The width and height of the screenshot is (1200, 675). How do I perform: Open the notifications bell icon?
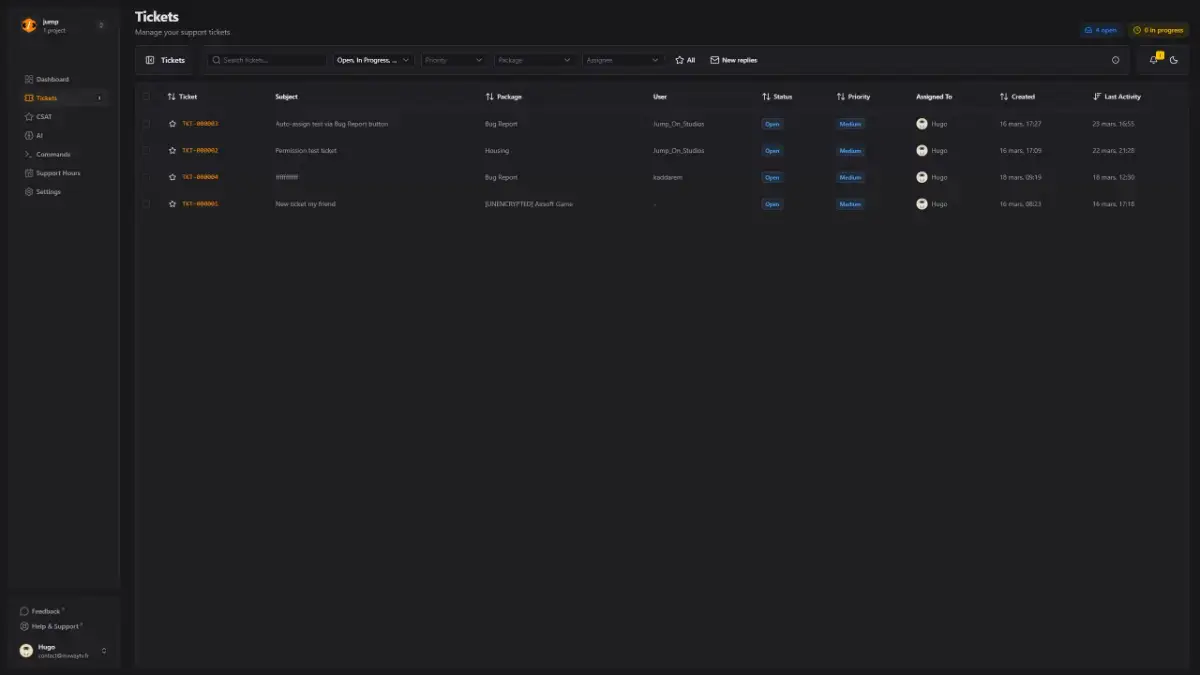click(1154, 60)
